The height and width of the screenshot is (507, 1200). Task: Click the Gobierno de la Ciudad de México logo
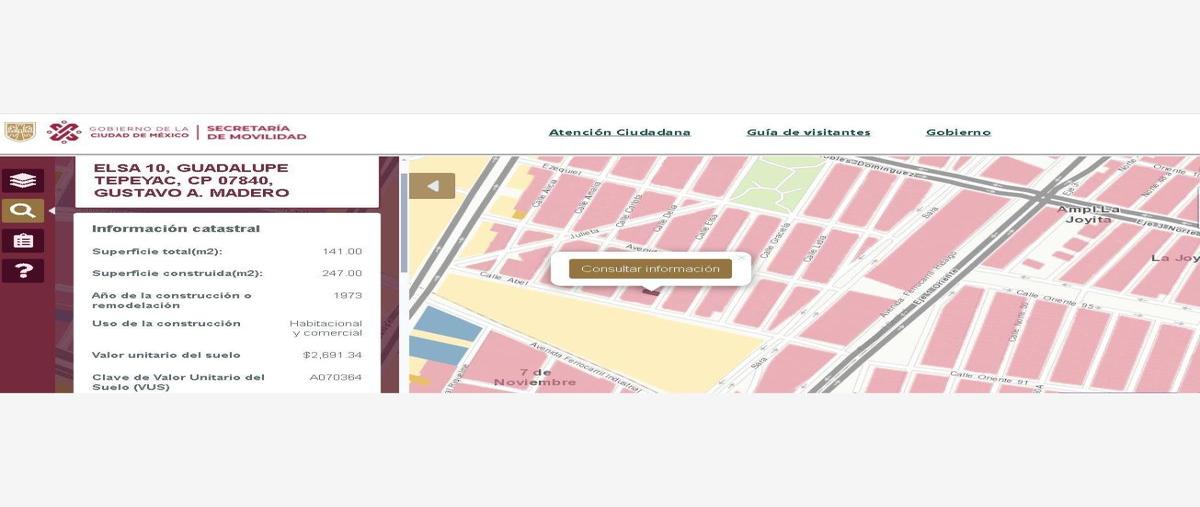pyautogui.click(x=118, y=132)
